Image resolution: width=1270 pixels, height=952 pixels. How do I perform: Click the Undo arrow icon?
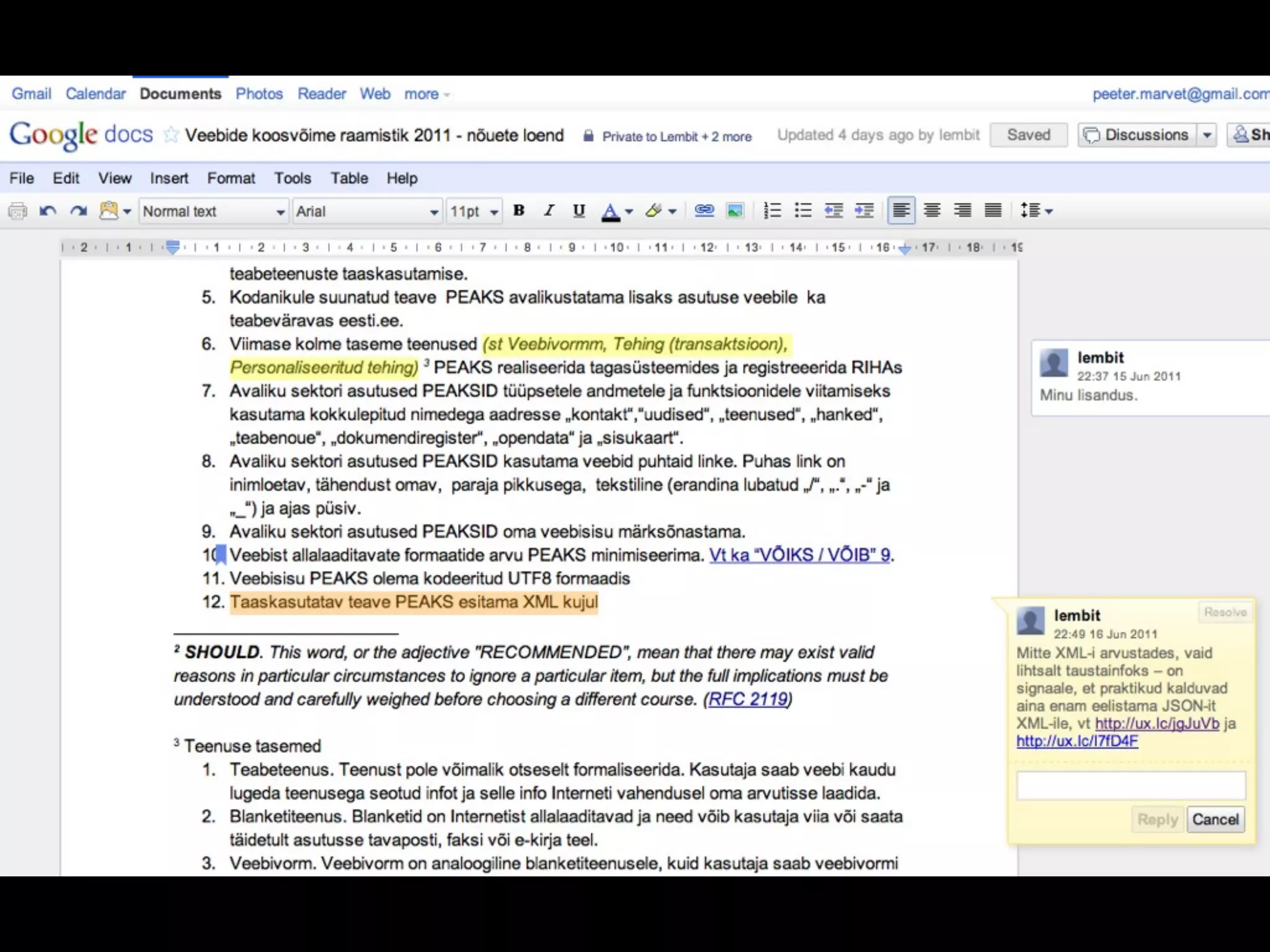(x=48, y=211)
